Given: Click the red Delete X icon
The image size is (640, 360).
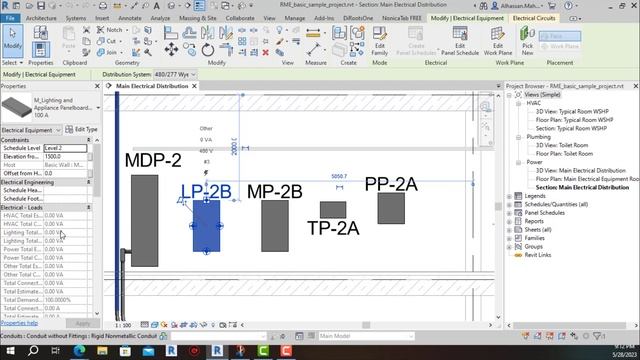Looking at the screenshot, I should [x=266, y=52].
